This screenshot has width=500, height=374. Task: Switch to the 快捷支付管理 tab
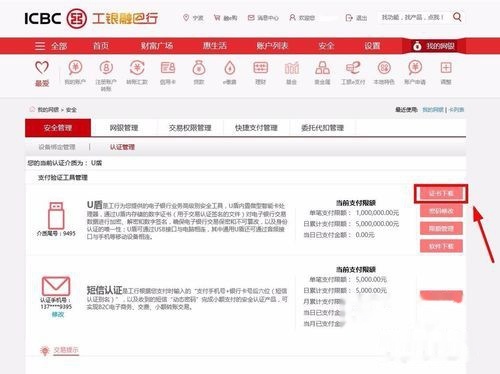pyautogui.click(x=256, y=128)
